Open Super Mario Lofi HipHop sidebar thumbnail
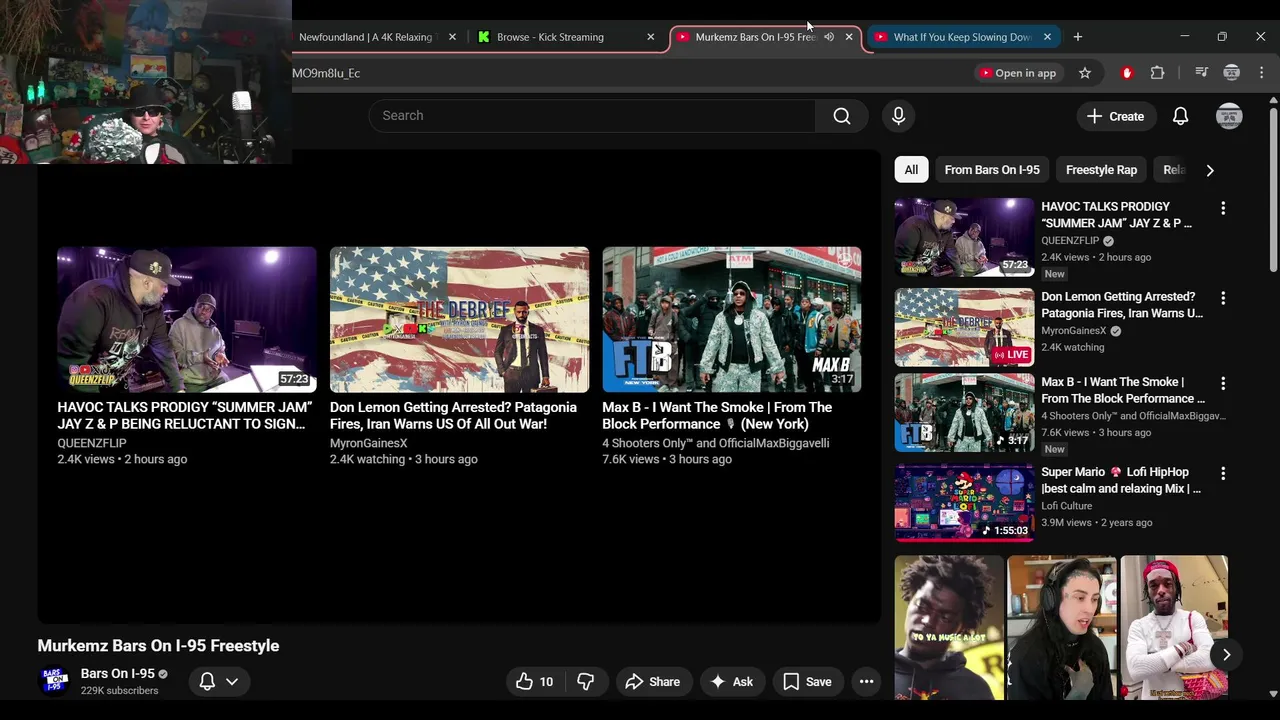This screenshot has height=720, width=1280. tap(964, 502)
